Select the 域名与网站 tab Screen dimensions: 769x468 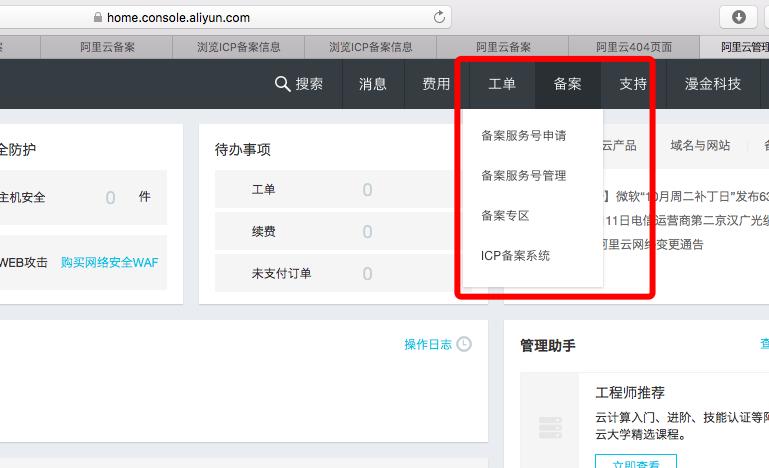(x=700, y=145)
